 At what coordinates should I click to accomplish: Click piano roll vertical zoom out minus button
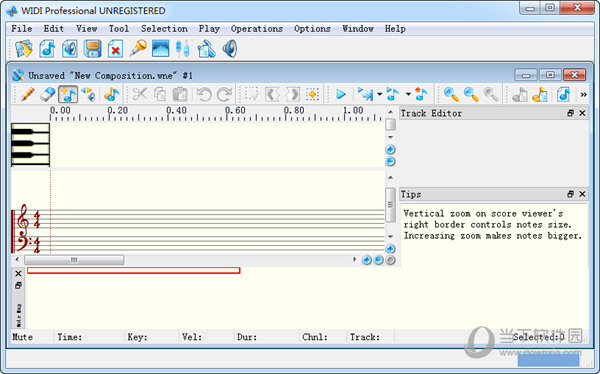390,162
